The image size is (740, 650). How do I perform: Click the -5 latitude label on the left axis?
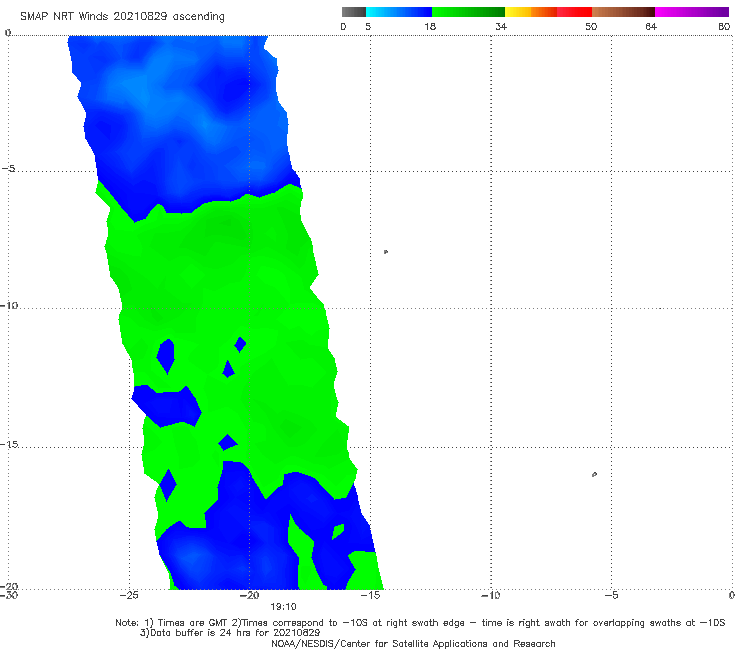click(x=8, y=169)
